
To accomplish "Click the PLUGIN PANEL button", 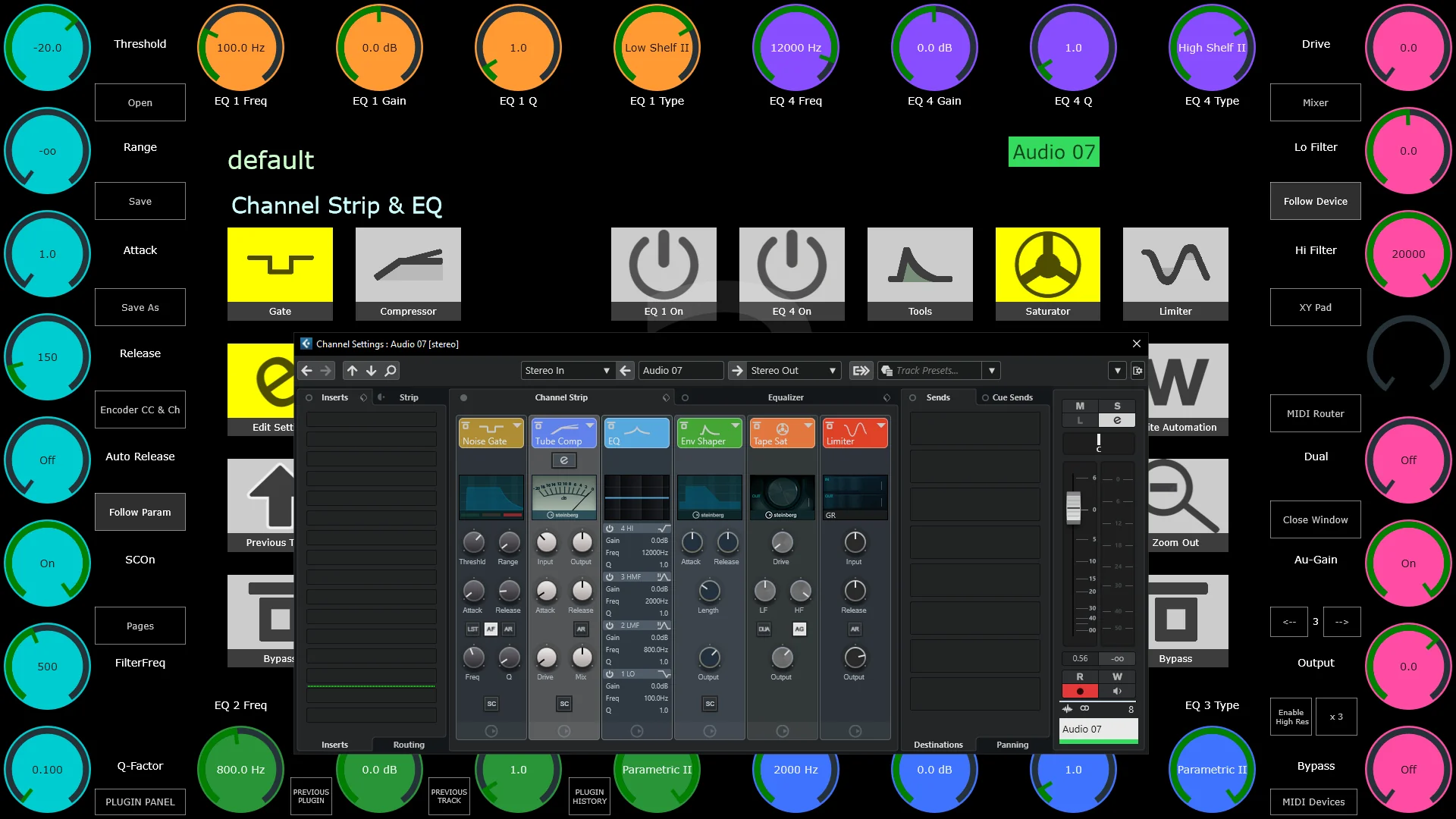I will click(x=140, y=802).
